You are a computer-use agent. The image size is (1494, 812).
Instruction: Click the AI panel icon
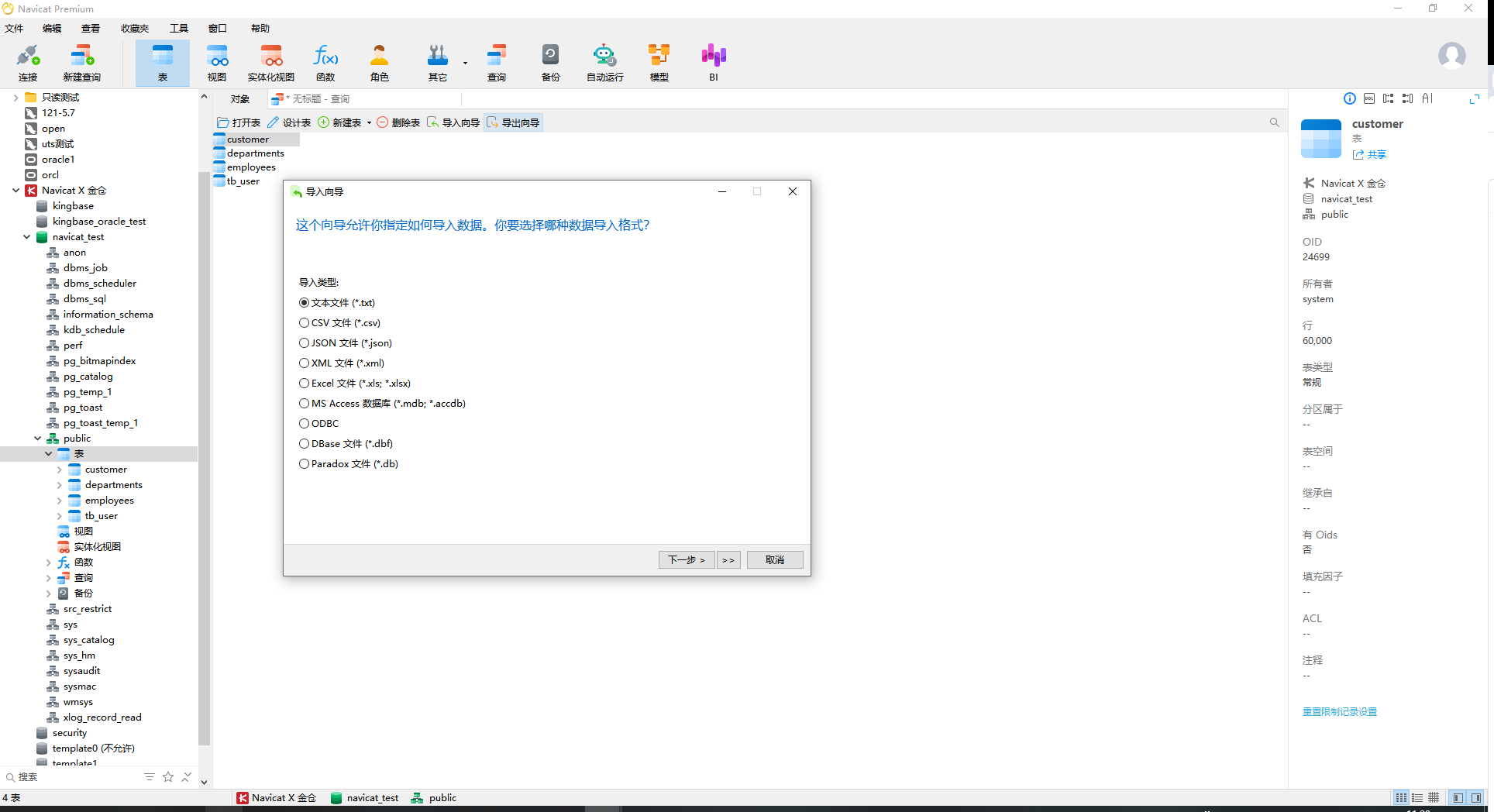coord(1427,98)
